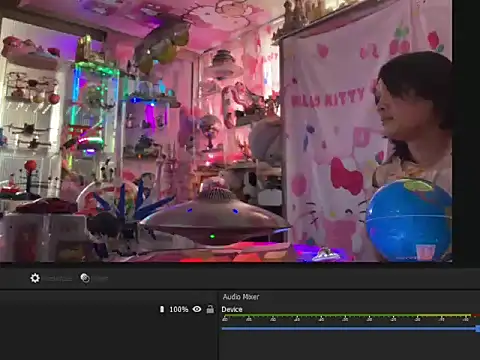
Task: Click the small source type icon beside 100%
Action: (x=162, y=309)
